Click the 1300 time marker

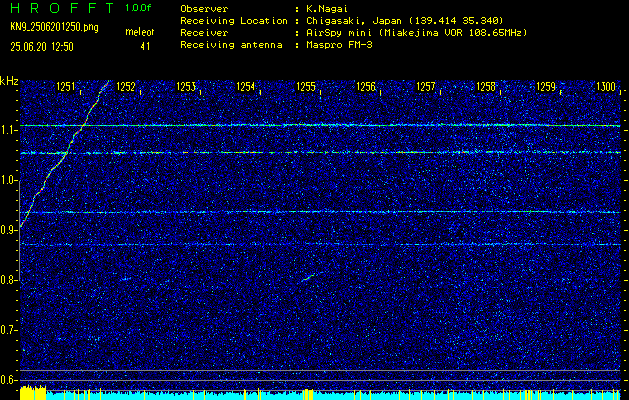pos(606,87)
